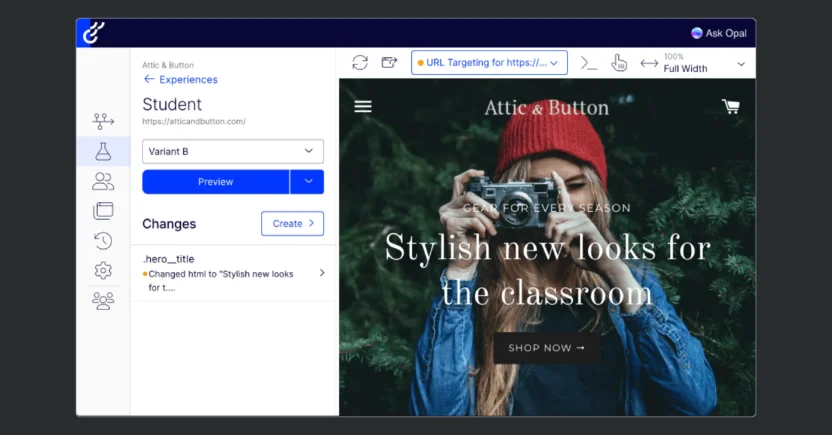Click the blue Preview button
Screen dimensions: 832x435
[215, 182]
